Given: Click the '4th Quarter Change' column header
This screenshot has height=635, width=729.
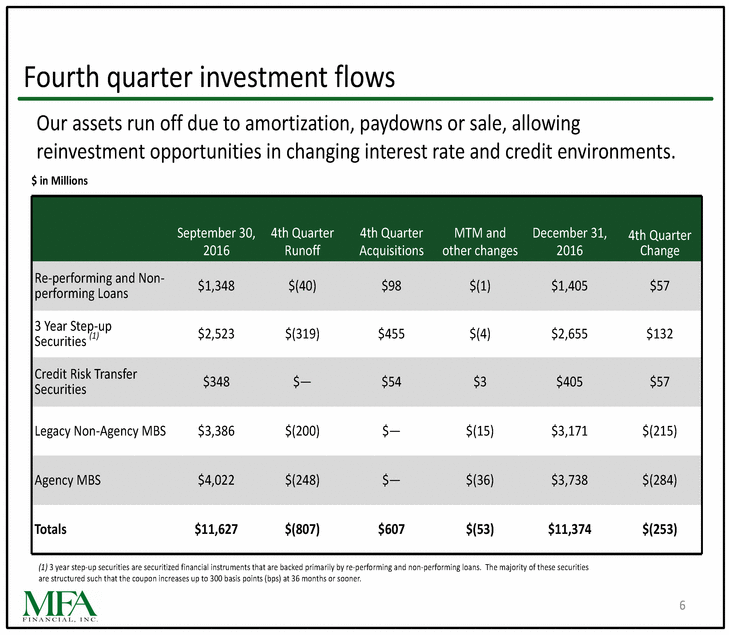Looking at the screenshot, I should tap(659, 243).
